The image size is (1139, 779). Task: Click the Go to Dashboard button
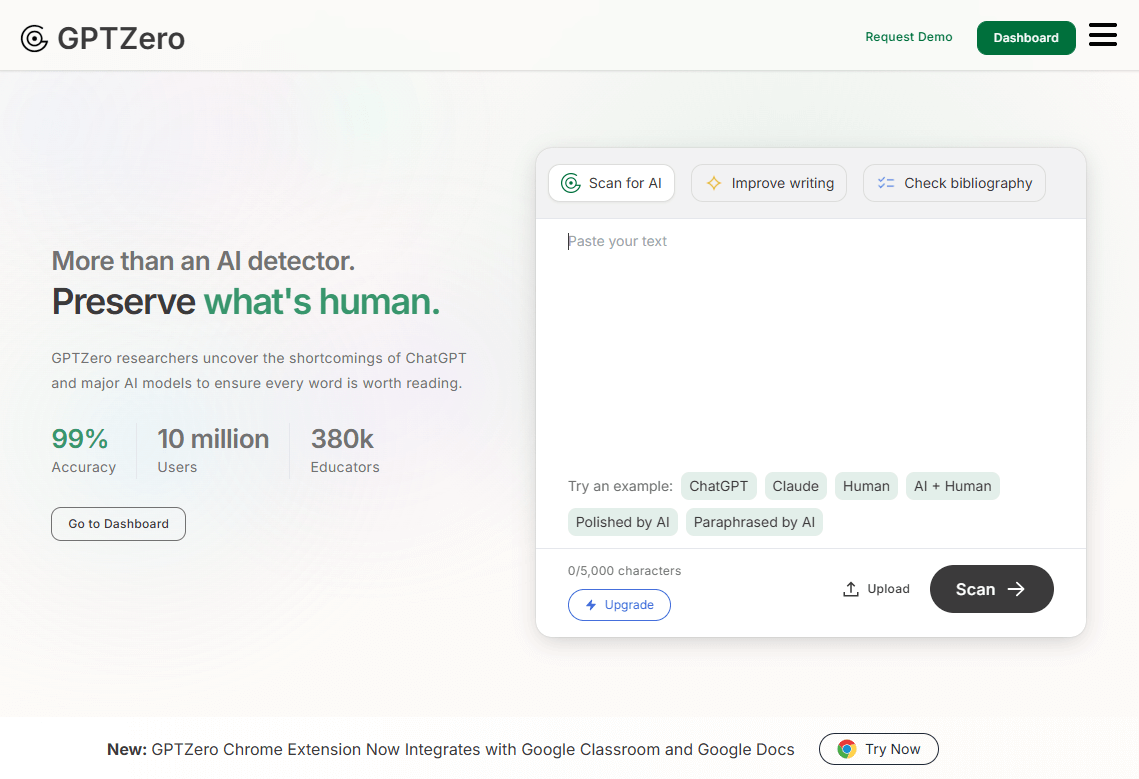pos(118,524)
